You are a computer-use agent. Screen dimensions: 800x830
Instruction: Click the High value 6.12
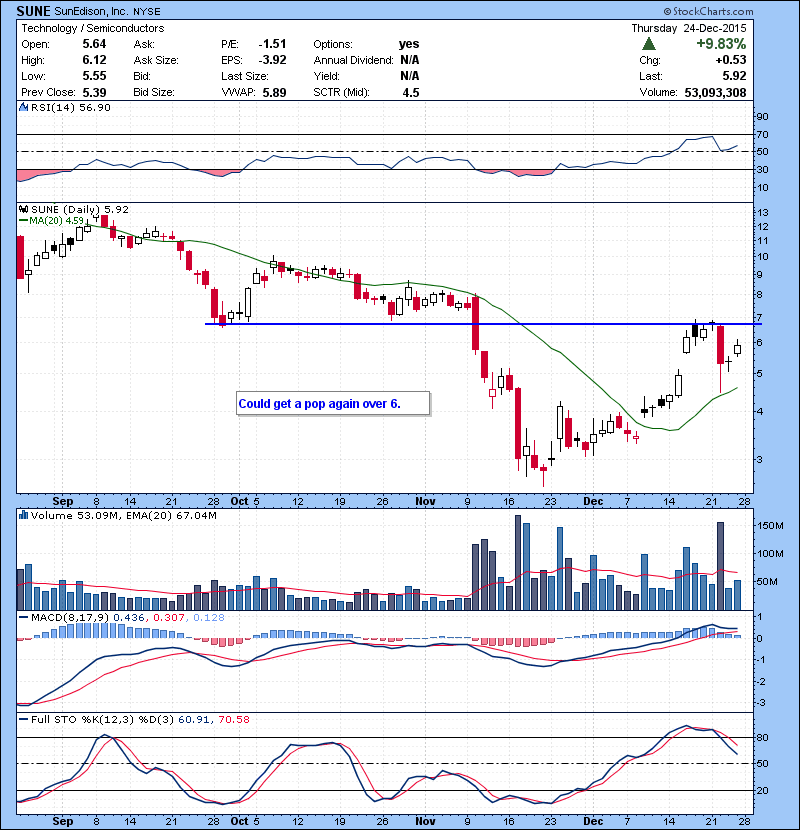tap(94, 60)
